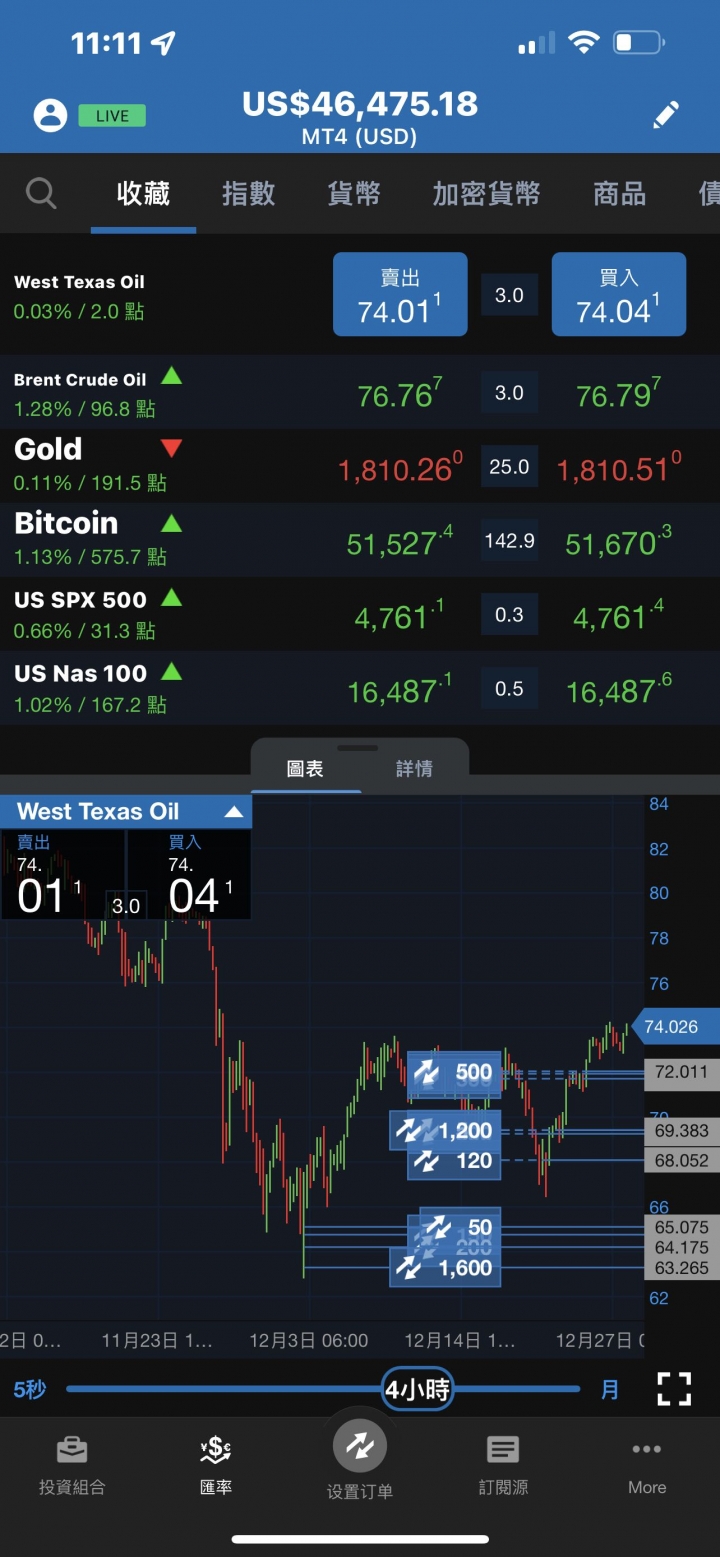720x1557 pixels.
Task: Toggle the LIVE account badge
Action: pyautogui.click(x=112, y=116)
